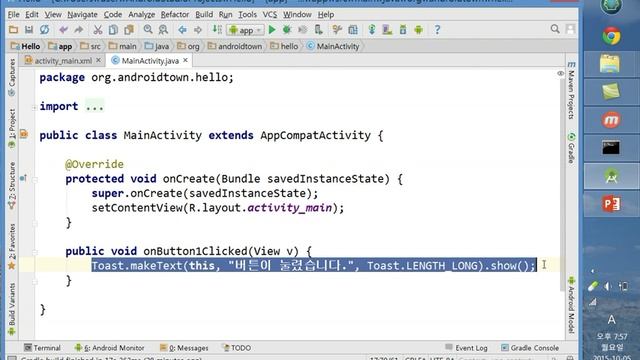
Task: Click the Chrome icon in the Windows taskbar
Action: [611, 37]
